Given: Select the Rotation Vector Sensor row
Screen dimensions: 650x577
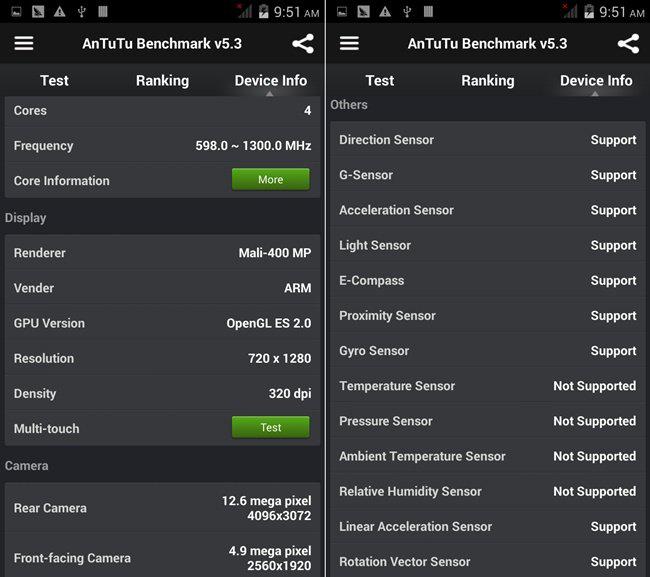Looking at the screenshot, I should click(x=488, y=562).
